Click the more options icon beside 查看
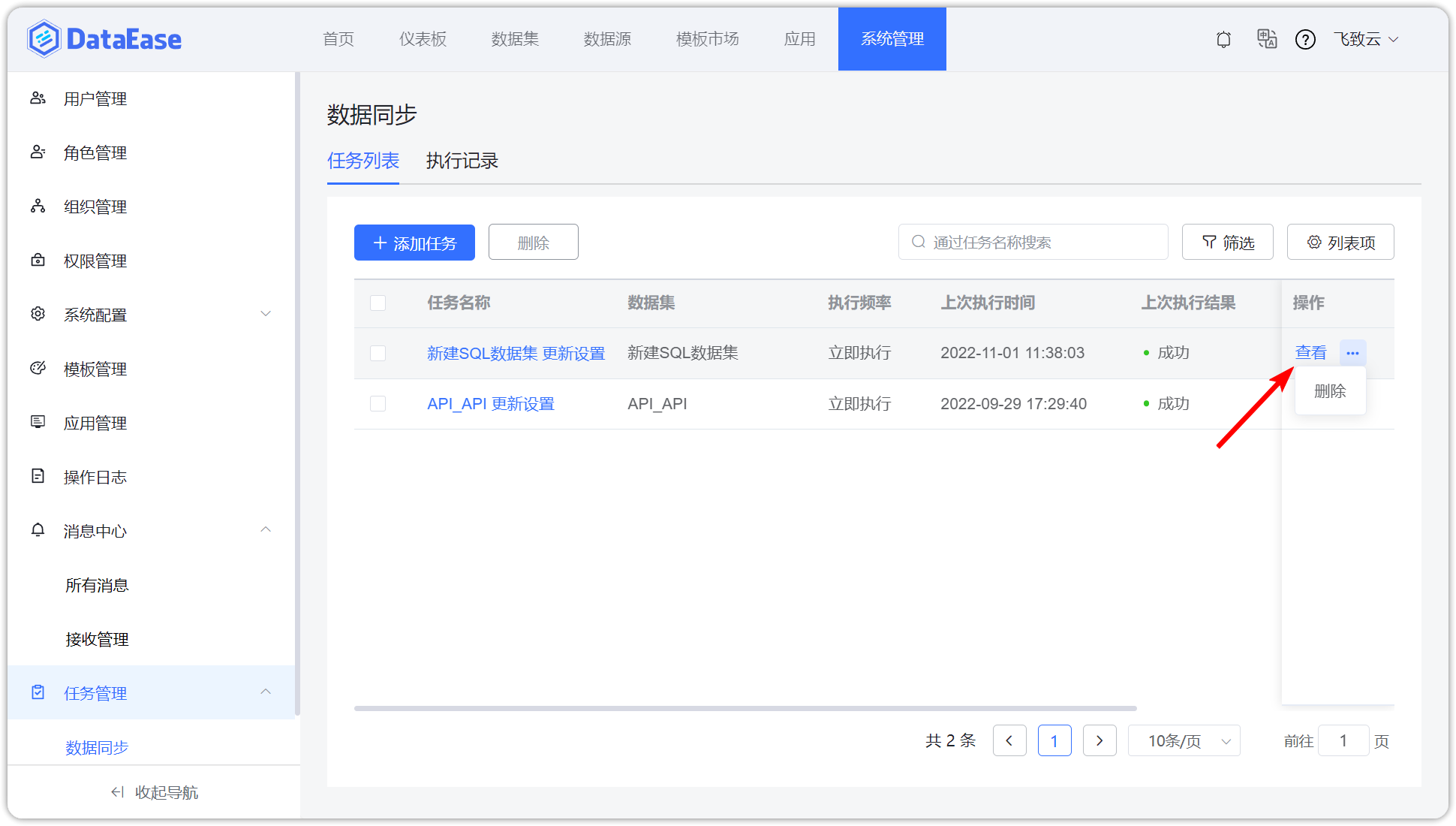 coord(1352,353)
